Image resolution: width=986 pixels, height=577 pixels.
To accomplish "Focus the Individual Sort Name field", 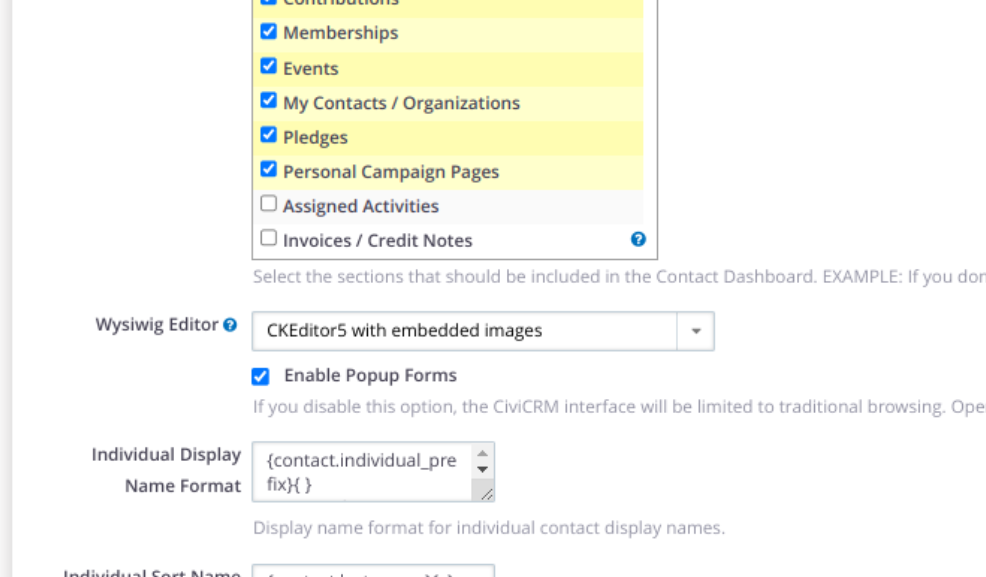I will click(x=372, y=572).
